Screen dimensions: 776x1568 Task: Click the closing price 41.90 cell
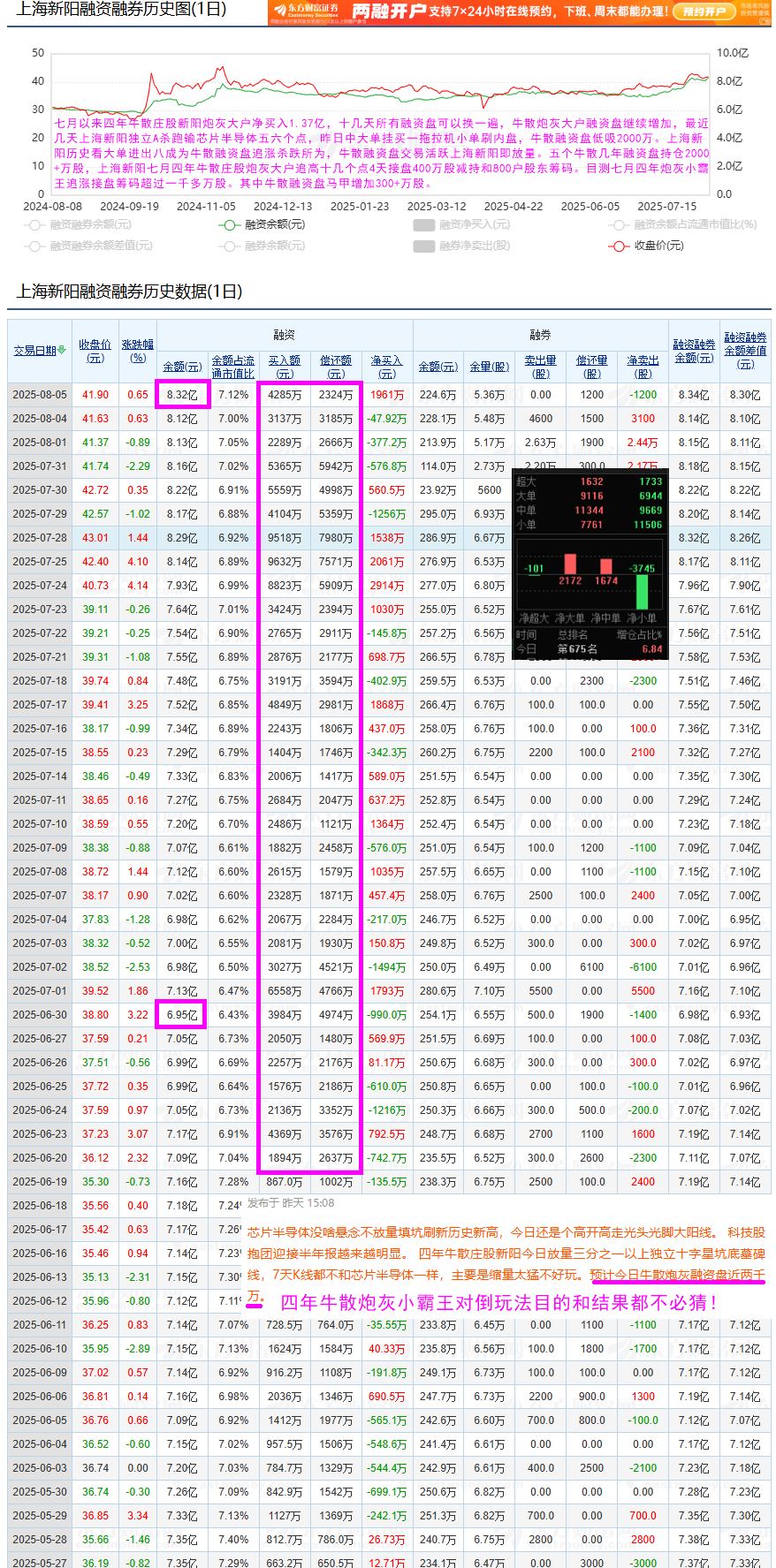coord(95,395)
